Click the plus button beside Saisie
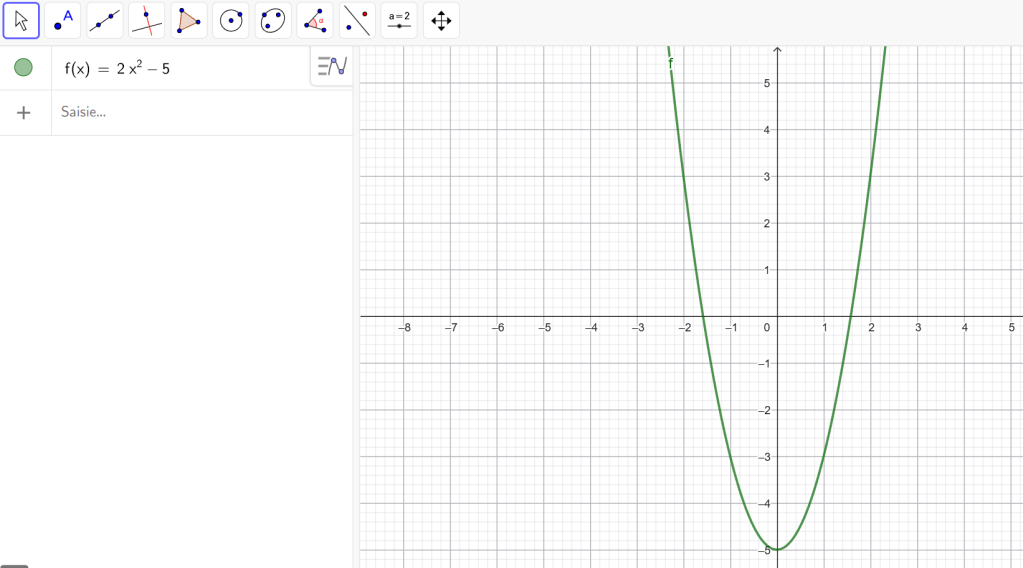Screen dimensions: 1023x568 click(24, 113)
